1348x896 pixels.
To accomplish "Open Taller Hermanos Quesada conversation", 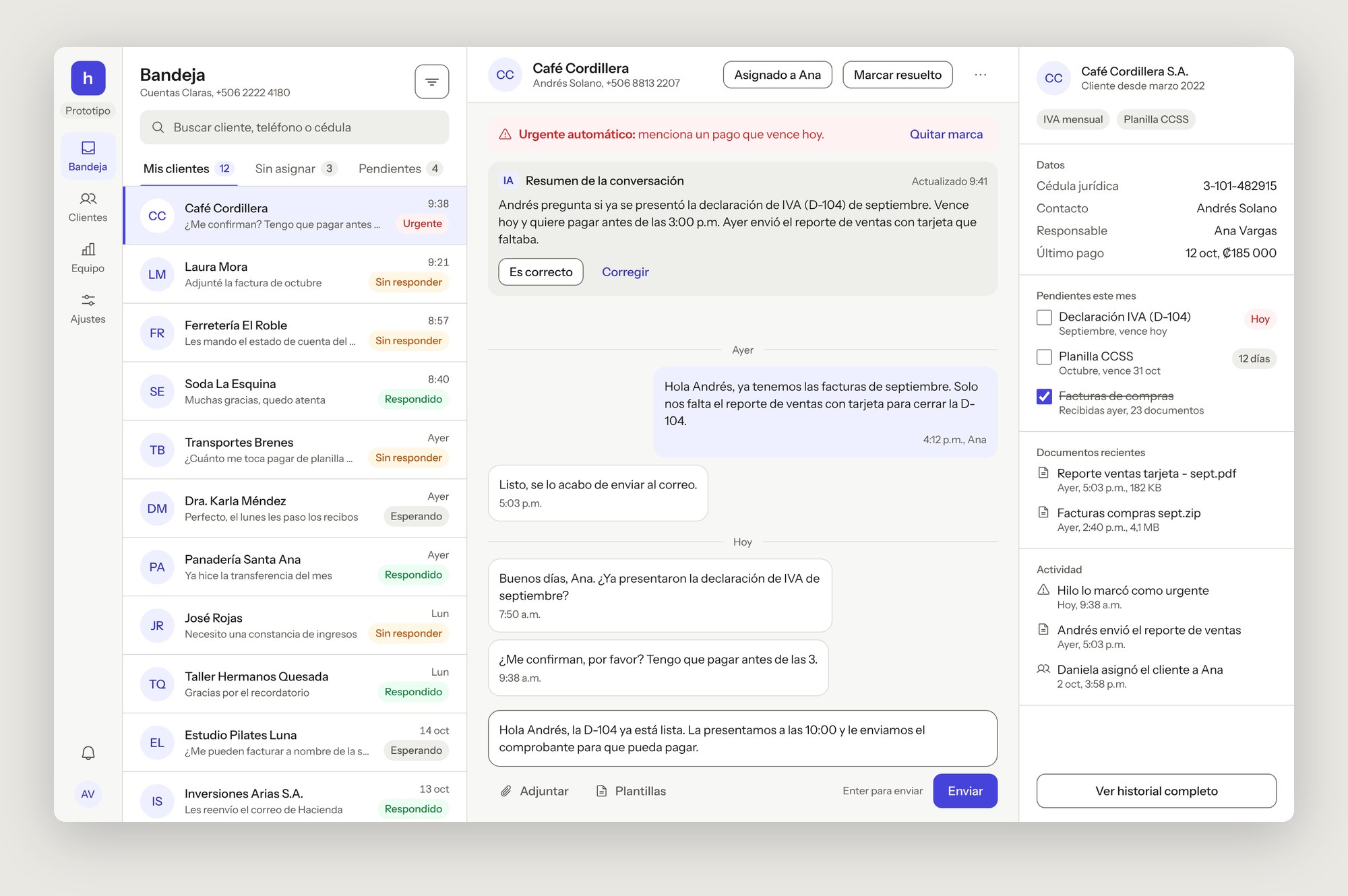I will 295,684.
